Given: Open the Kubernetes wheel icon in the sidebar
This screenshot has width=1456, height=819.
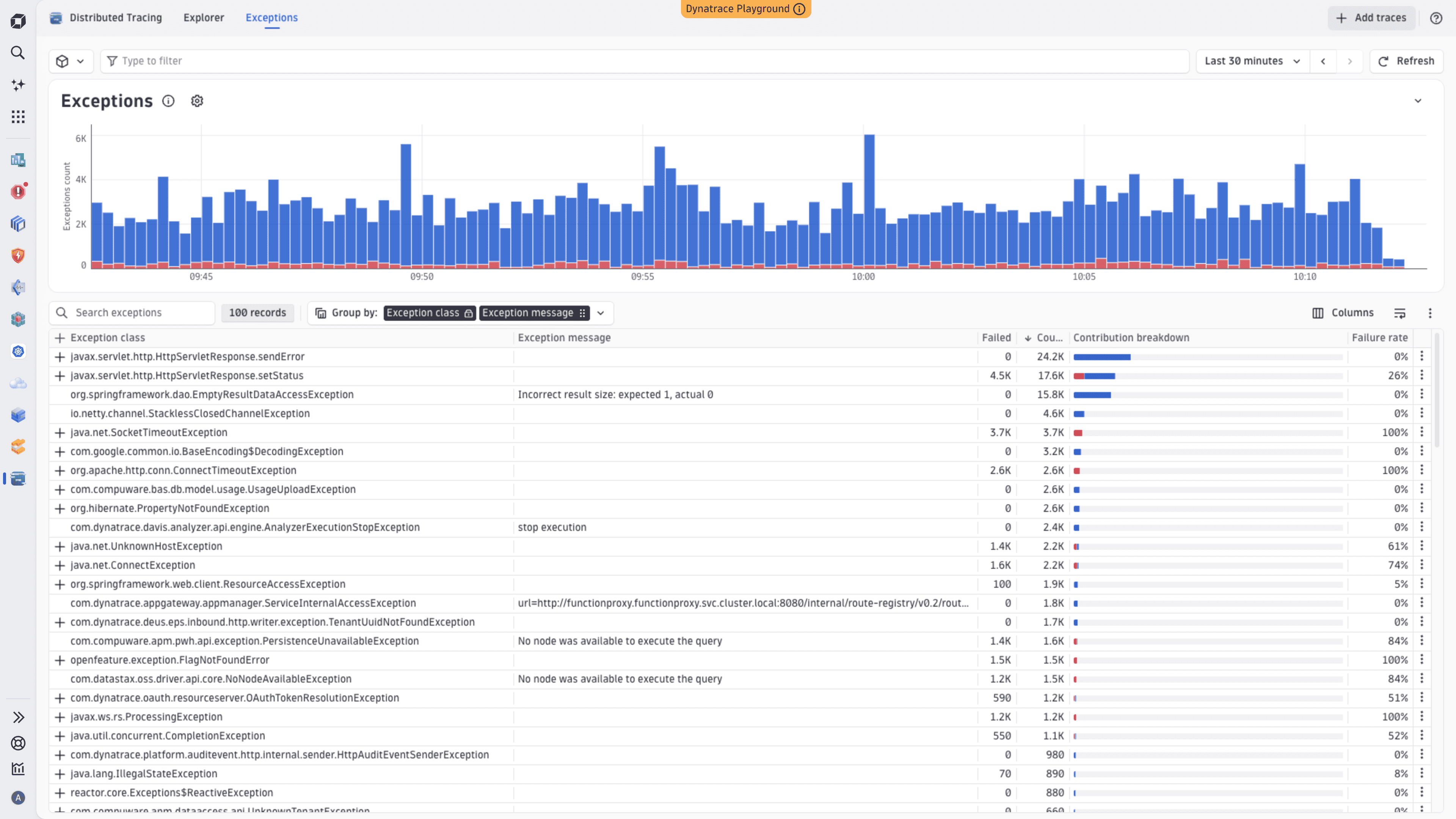Looking at the screenshot, I should point(18,351).
